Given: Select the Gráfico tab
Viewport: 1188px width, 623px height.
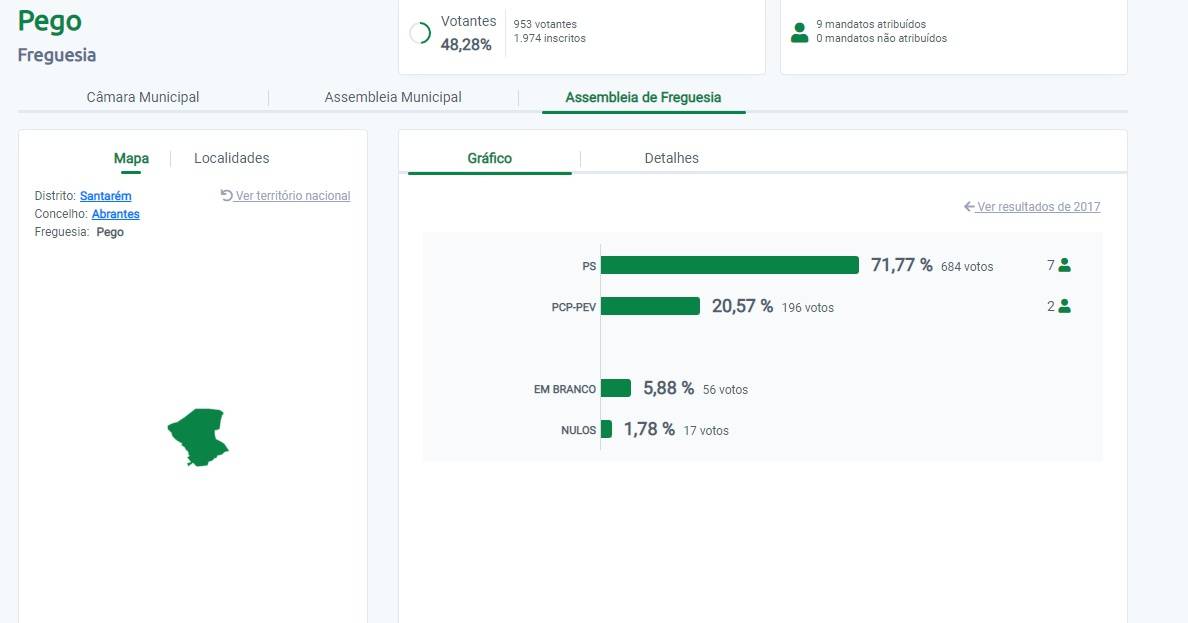Looking at the screenshot, I should (490, 158).
